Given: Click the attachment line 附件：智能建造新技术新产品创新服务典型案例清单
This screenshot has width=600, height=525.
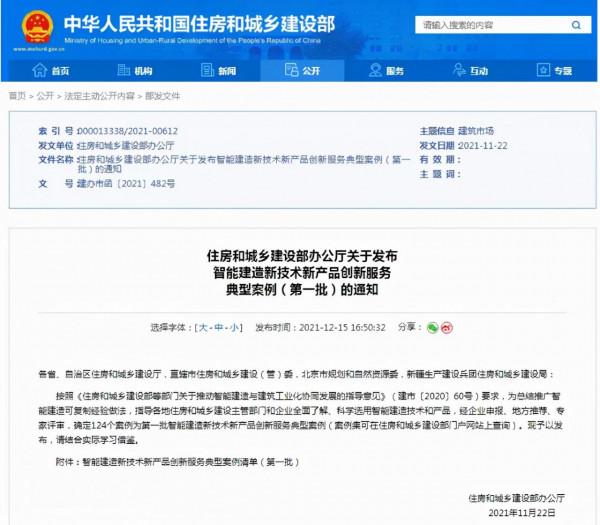Looking at the screenshot, I should (x=177, y=462).
